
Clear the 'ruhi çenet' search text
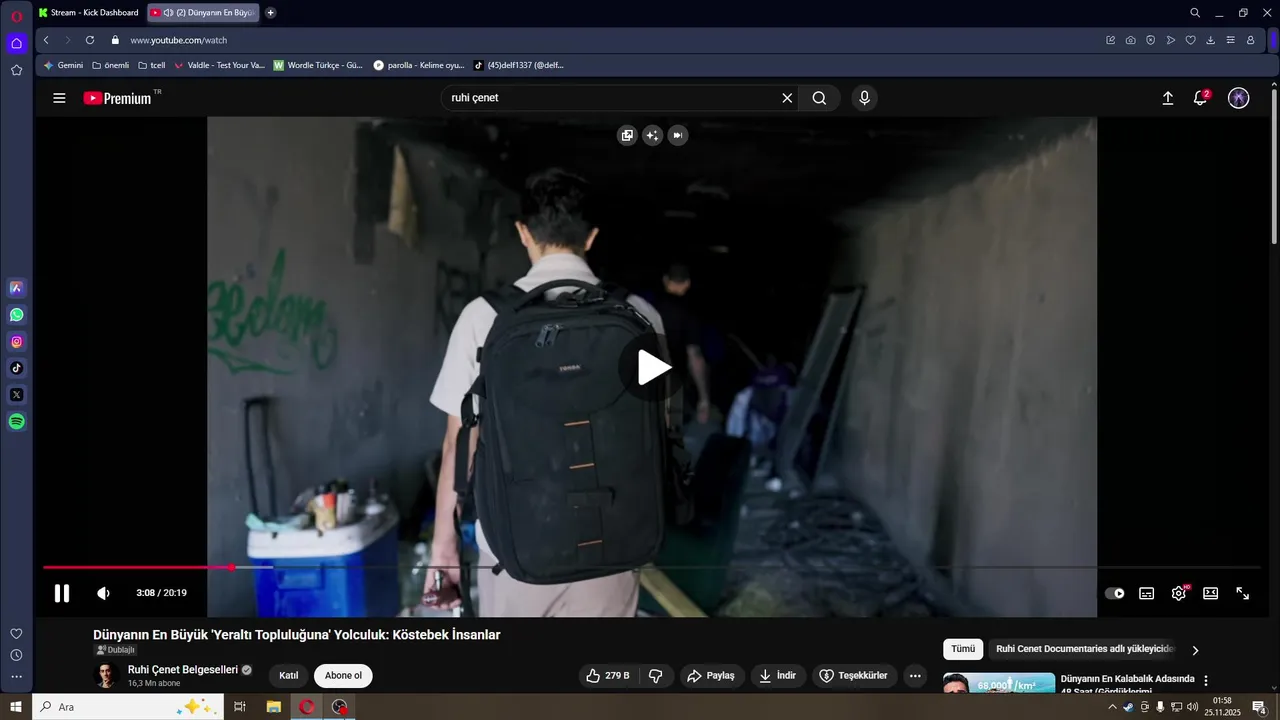787,98
